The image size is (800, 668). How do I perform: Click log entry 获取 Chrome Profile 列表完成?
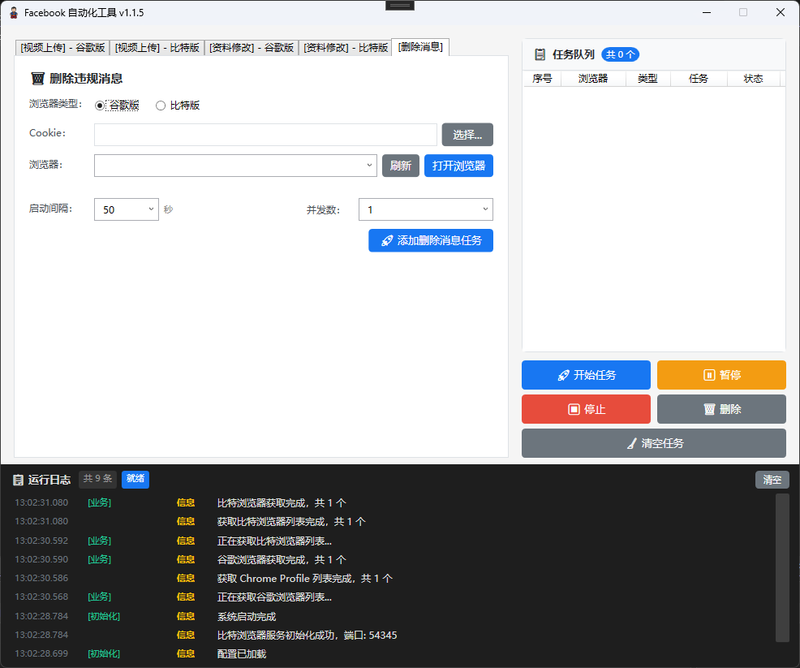click(x=305, y=578)
